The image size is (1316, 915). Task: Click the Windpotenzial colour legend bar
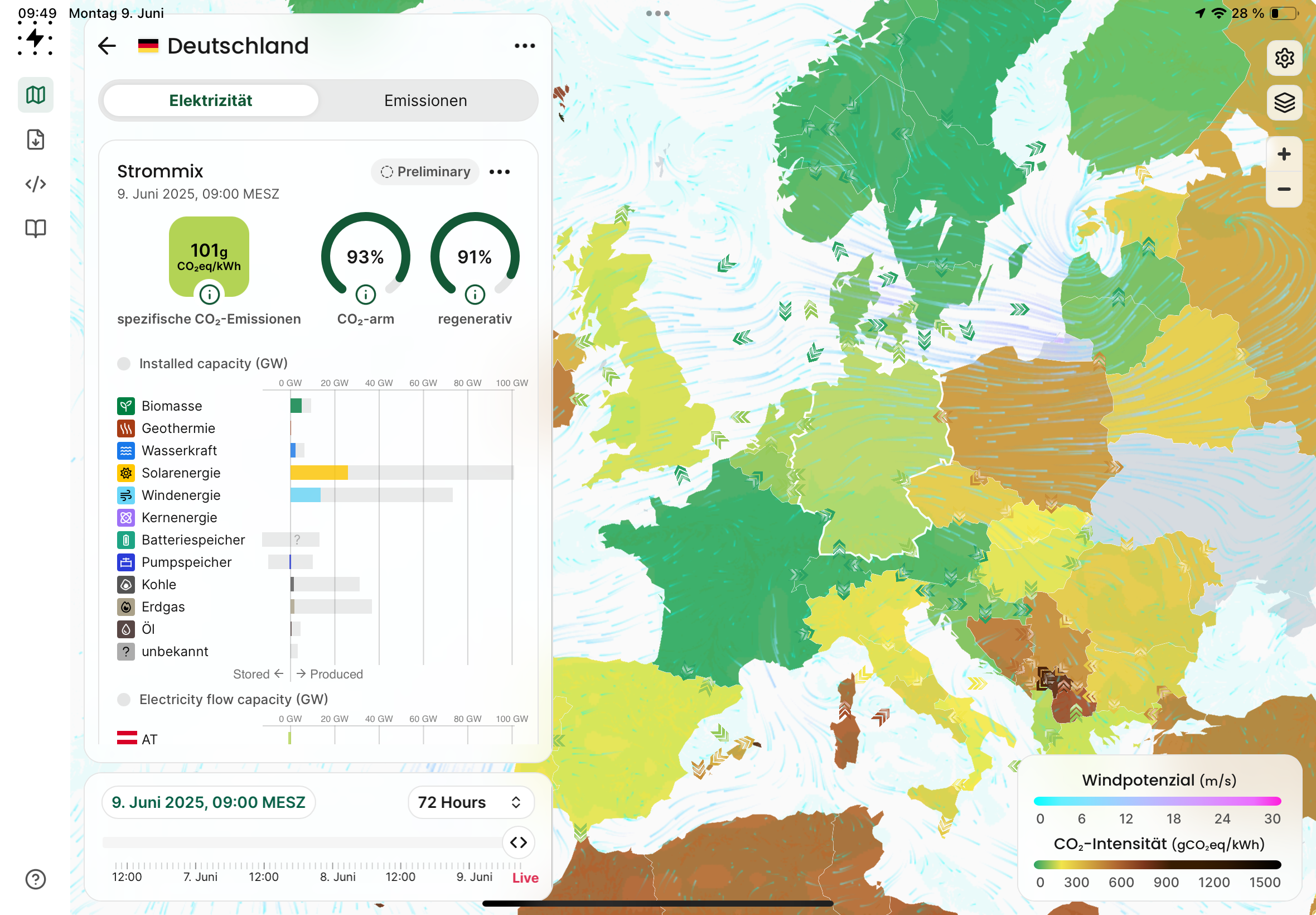coord(1157,801)
